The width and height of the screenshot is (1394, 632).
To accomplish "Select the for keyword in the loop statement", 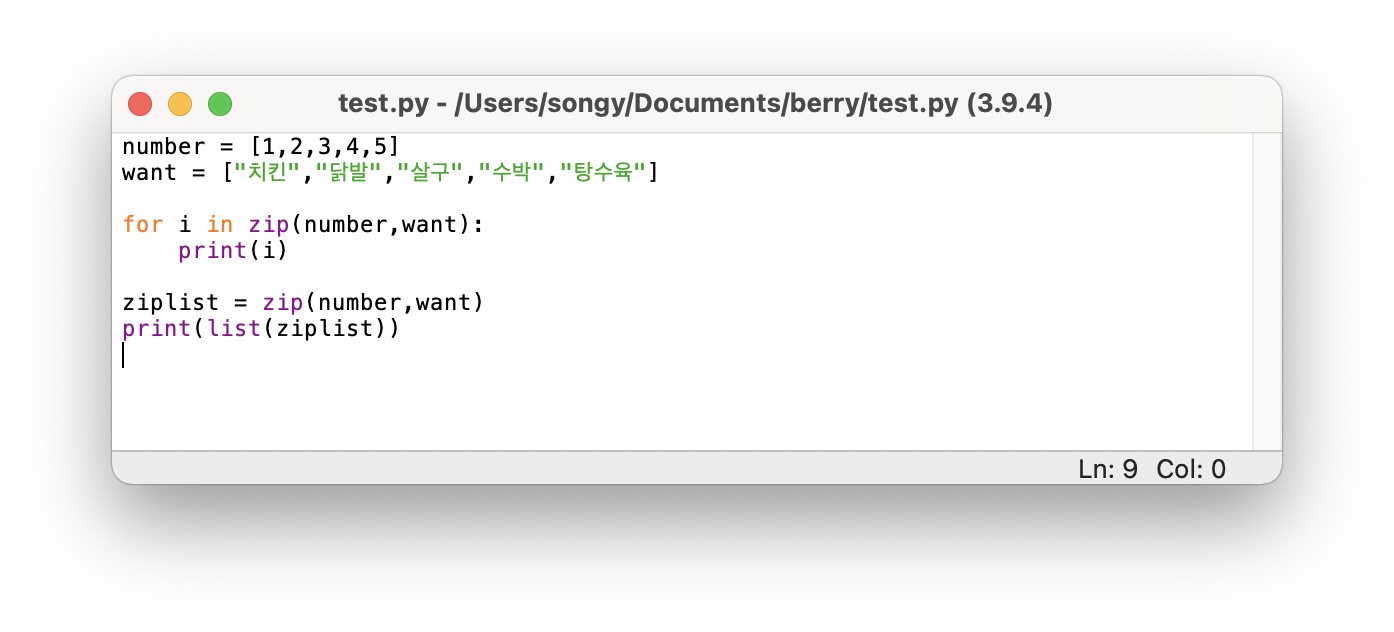I will coord(143,224).
